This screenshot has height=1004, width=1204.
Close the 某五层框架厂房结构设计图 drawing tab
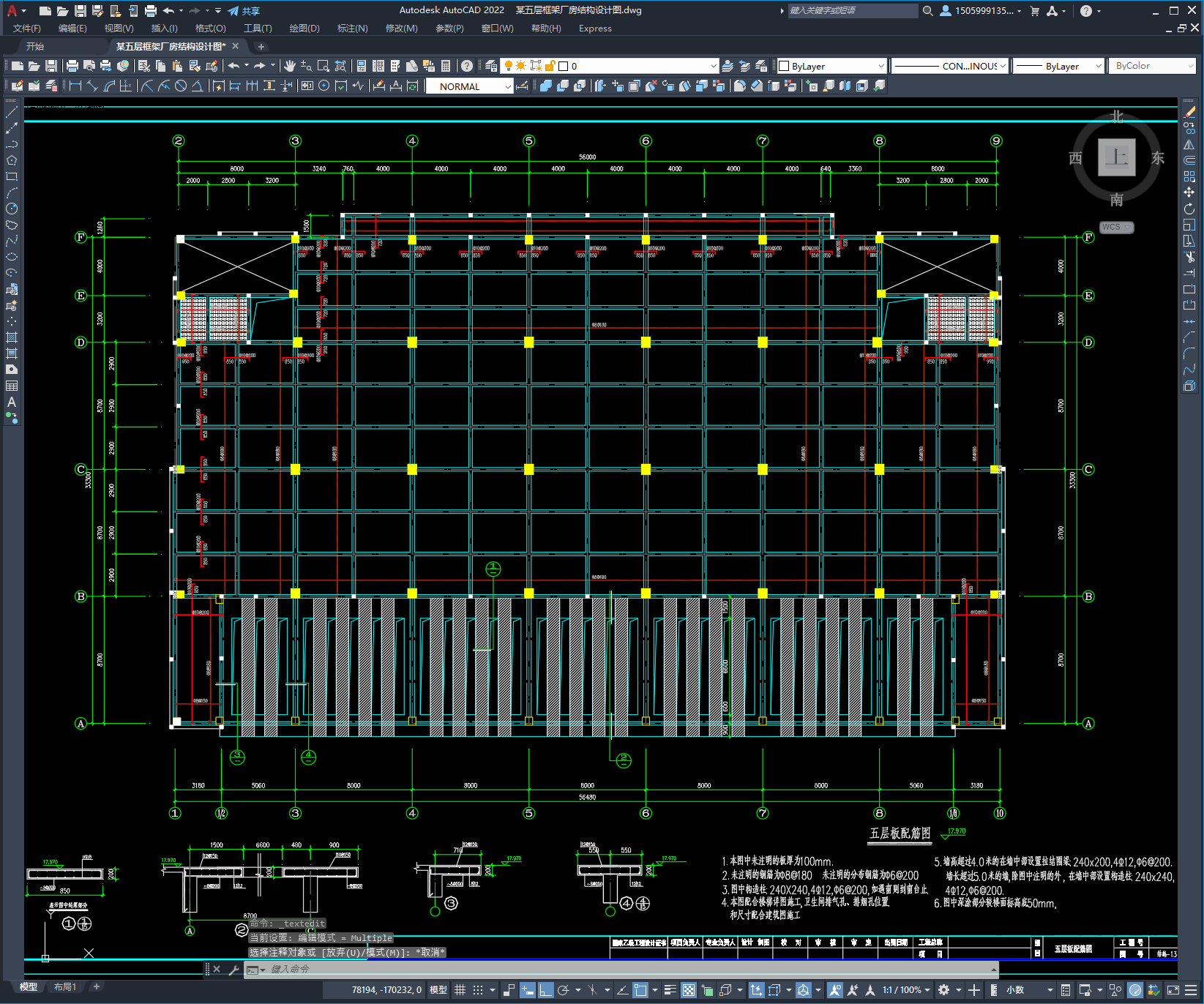point(235,46)
